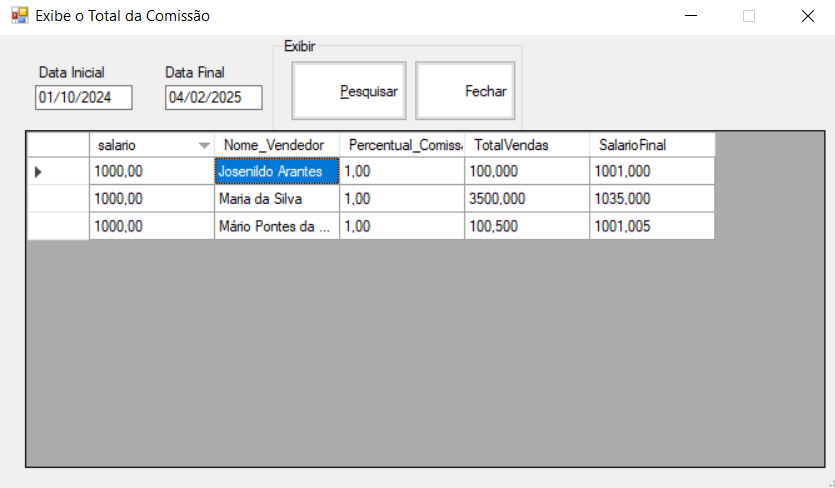Select the Mário Pontes vendor cell

[276, 226]
